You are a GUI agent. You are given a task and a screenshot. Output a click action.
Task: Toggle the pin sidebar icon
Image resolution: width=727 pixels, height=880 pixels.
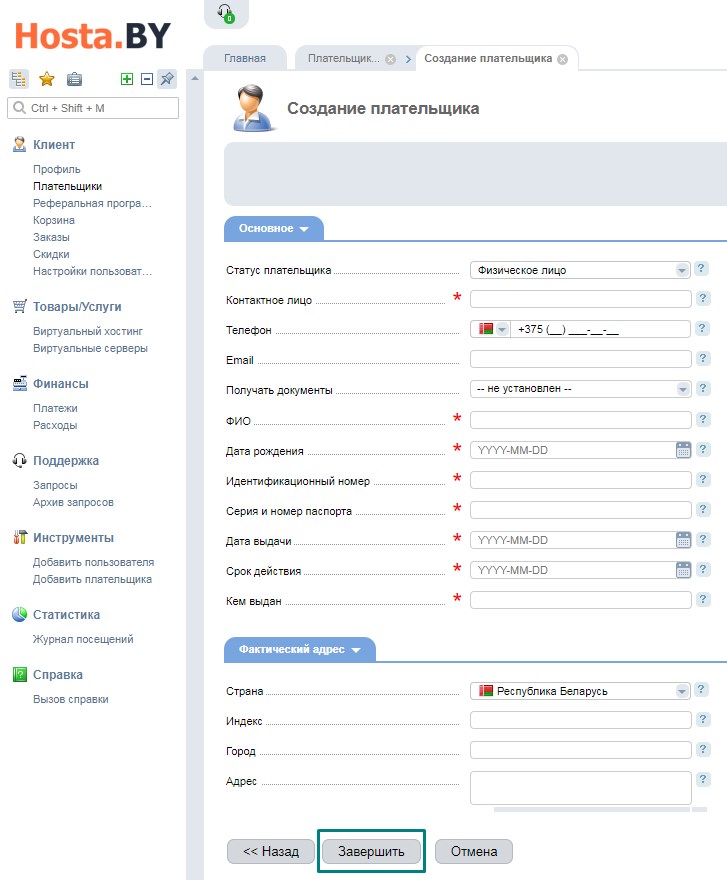[x=167, y=79]
